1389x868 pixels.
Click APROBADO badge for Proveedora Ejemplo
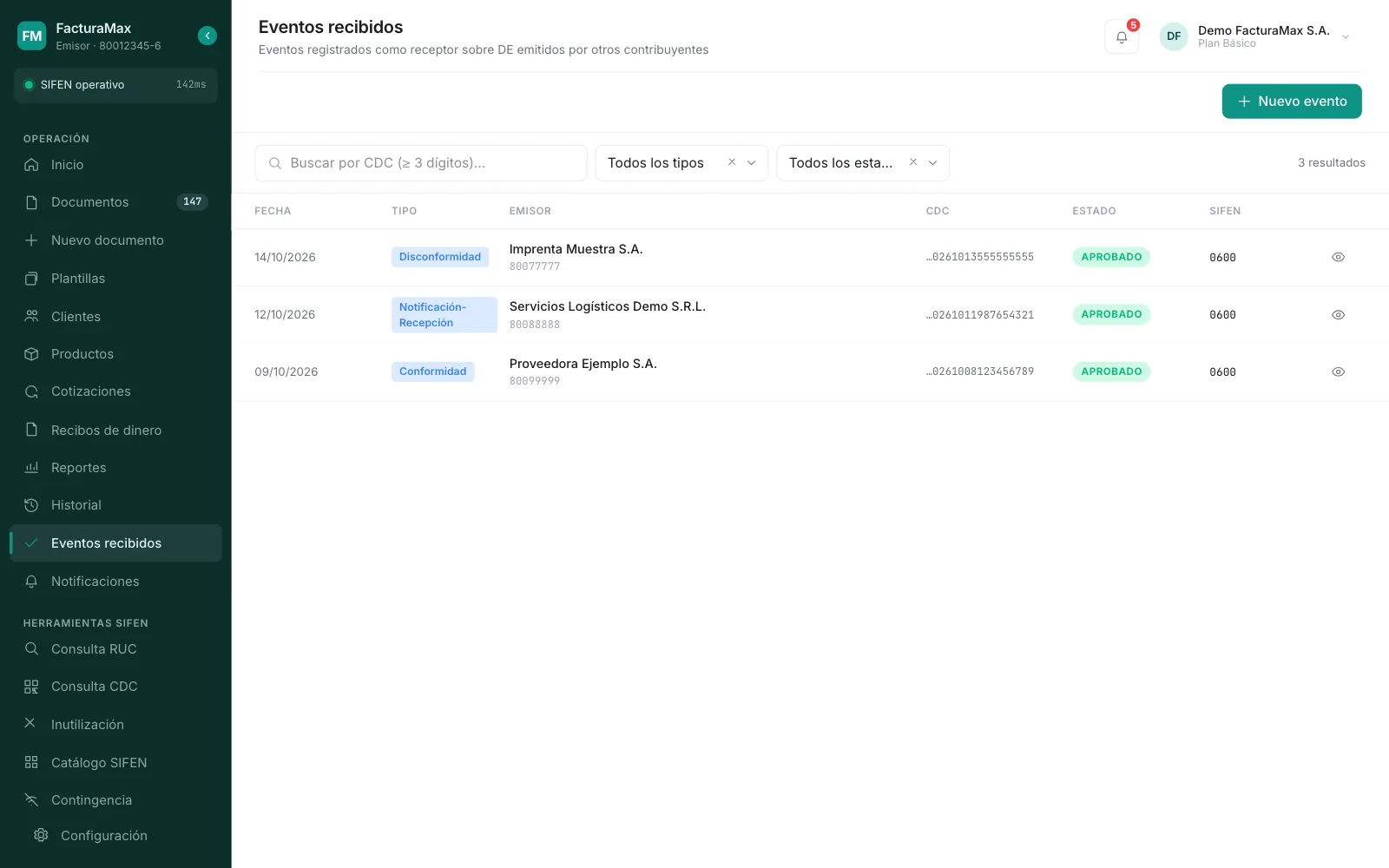1111,372
